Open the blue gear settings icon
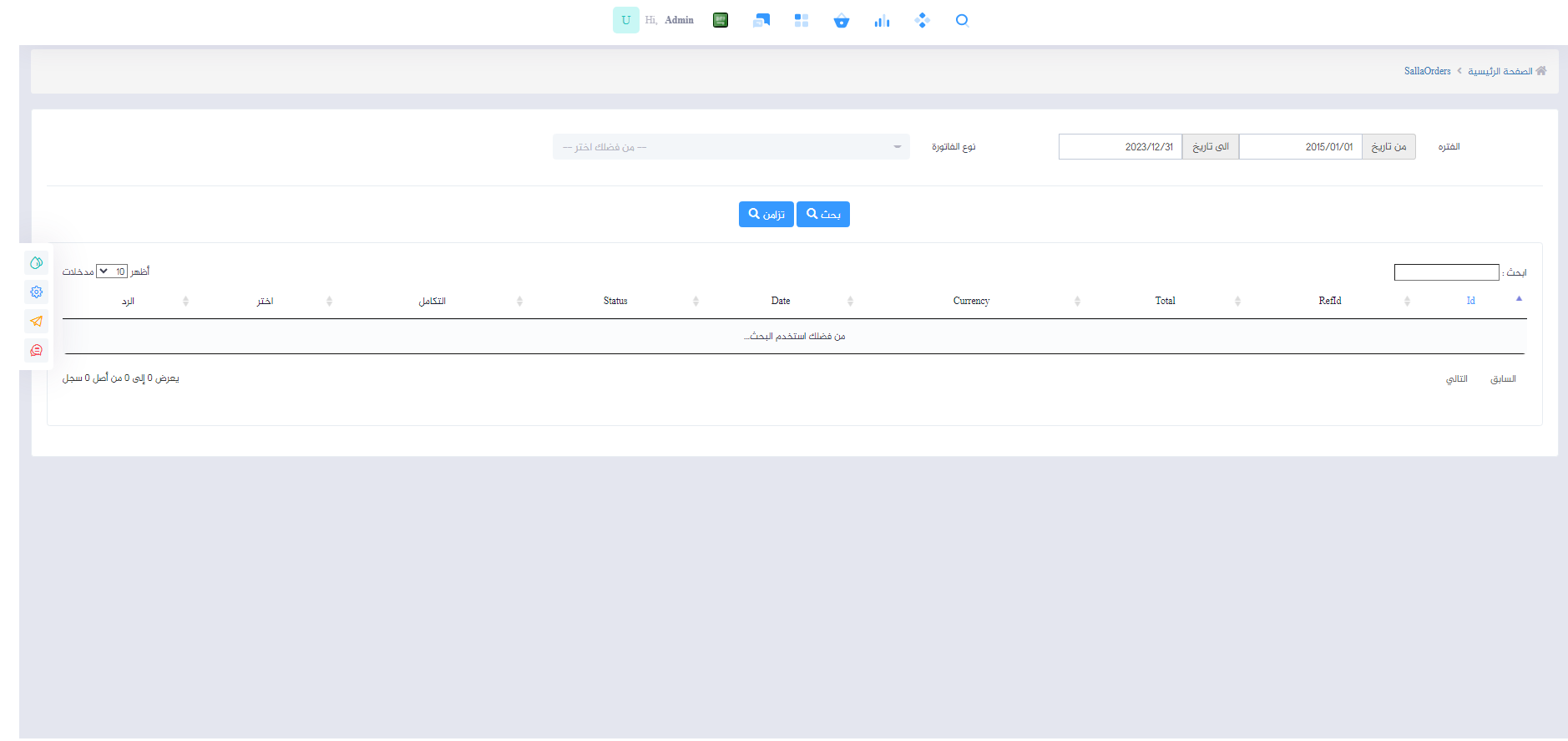Image resolution: width=1568 pixels, height=741 pixels. click(37, 292)
